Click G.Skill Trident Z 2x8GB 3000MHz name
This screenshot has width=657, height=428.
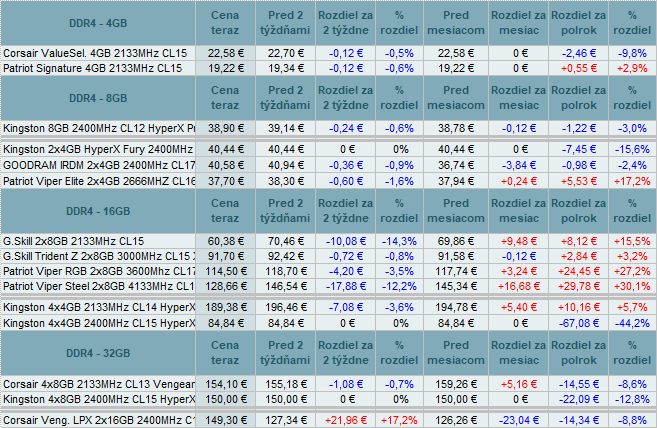[99, 257]
